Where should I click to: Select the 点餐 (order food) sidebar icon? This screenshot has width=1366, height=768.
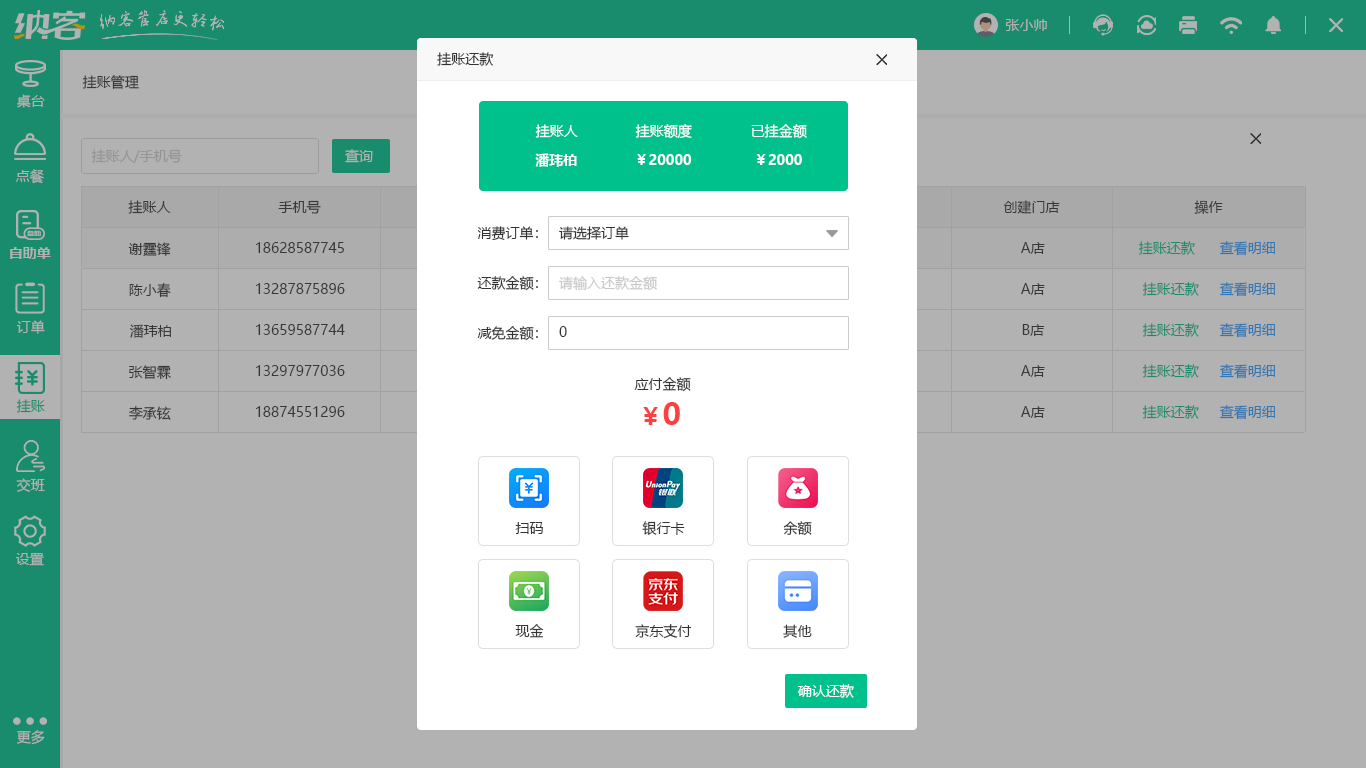coord(30,155)
